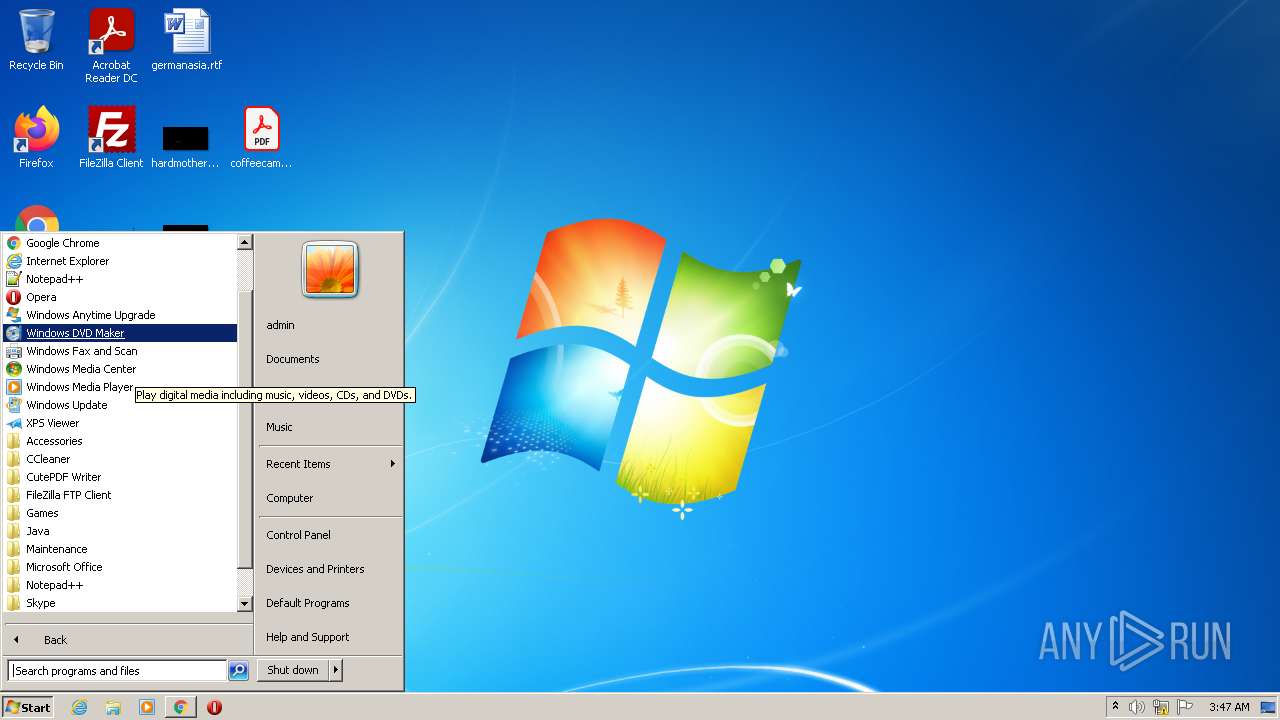Open Computer from Start menu
1280x720 pixels.
[x=330, y=498]
